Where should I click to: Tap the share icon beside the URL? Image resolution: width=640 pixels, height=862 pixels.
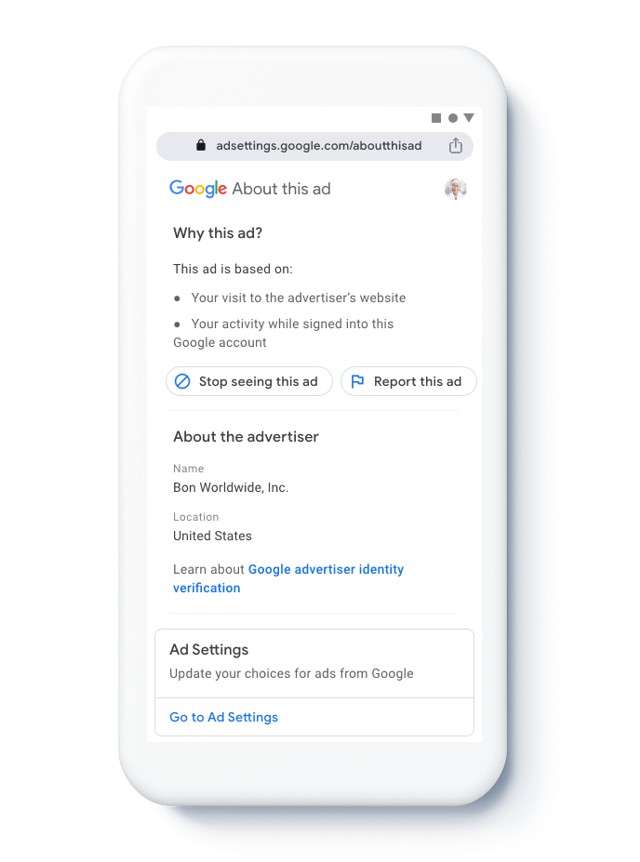click(x=456, y=146)
